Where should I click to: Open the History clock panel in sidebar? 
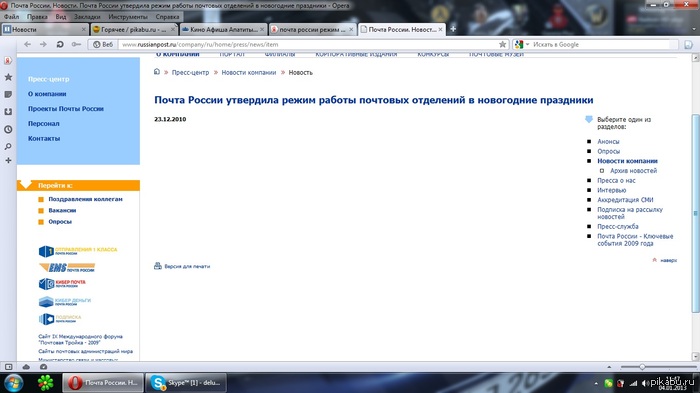point(8,130)
